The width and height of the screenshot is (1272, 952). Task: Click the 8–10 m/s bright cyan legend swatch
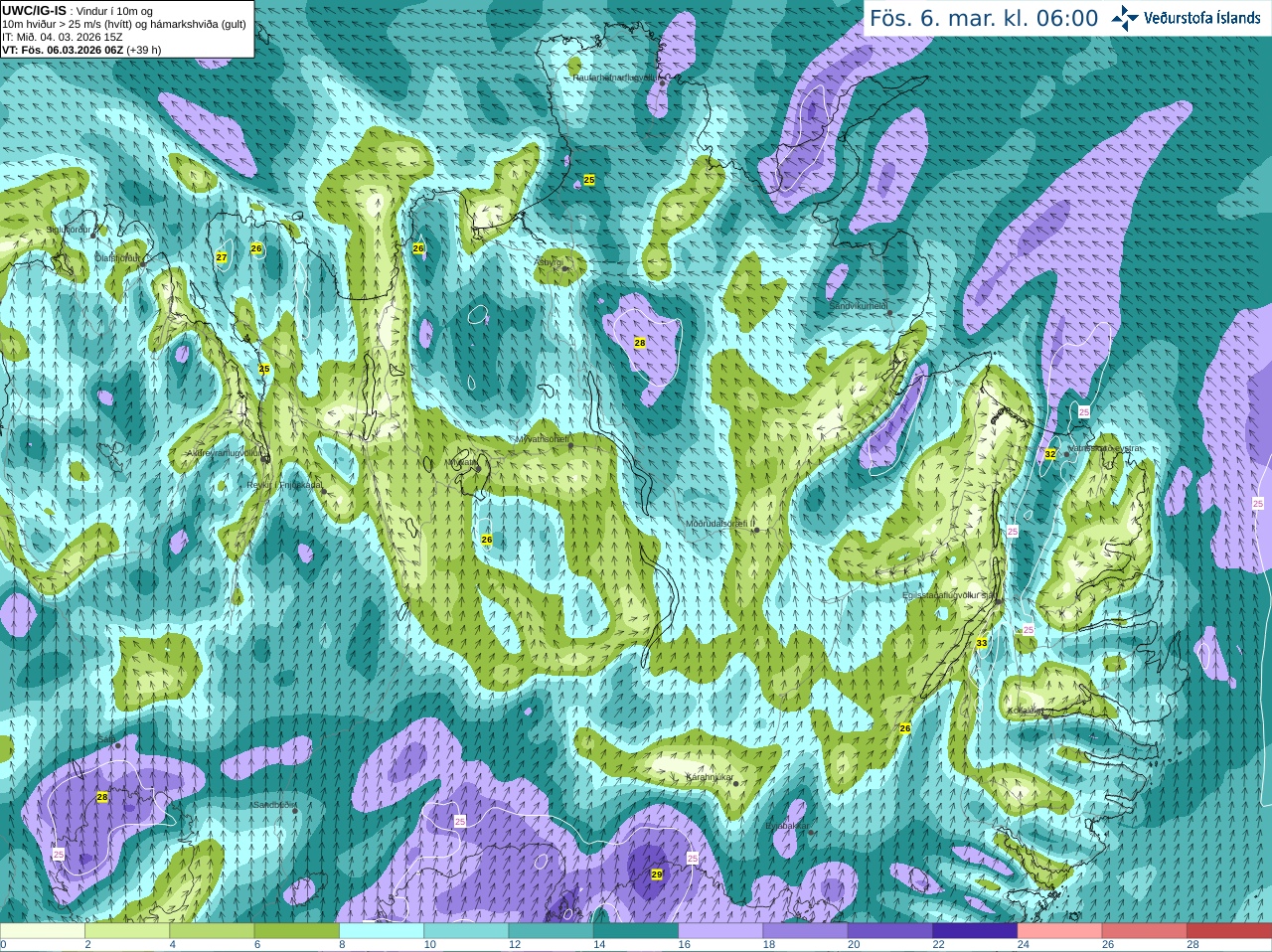click(383, 931)
